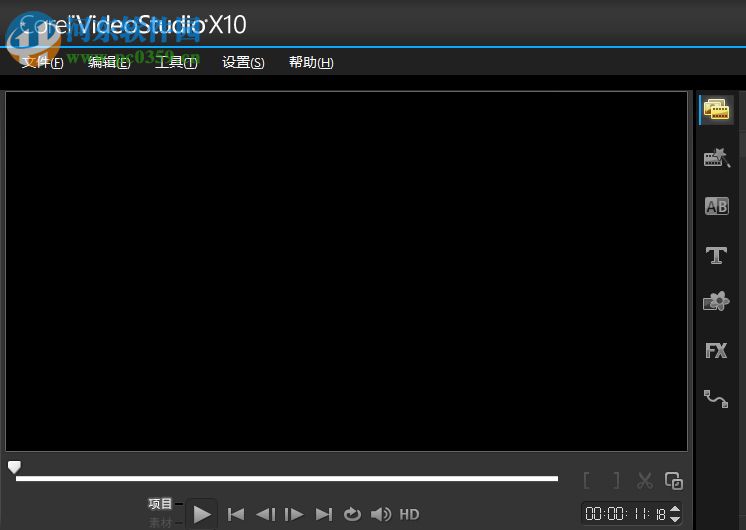746x530 pixels.
Task: Step forward to the next frame
Action: (294, 514)
